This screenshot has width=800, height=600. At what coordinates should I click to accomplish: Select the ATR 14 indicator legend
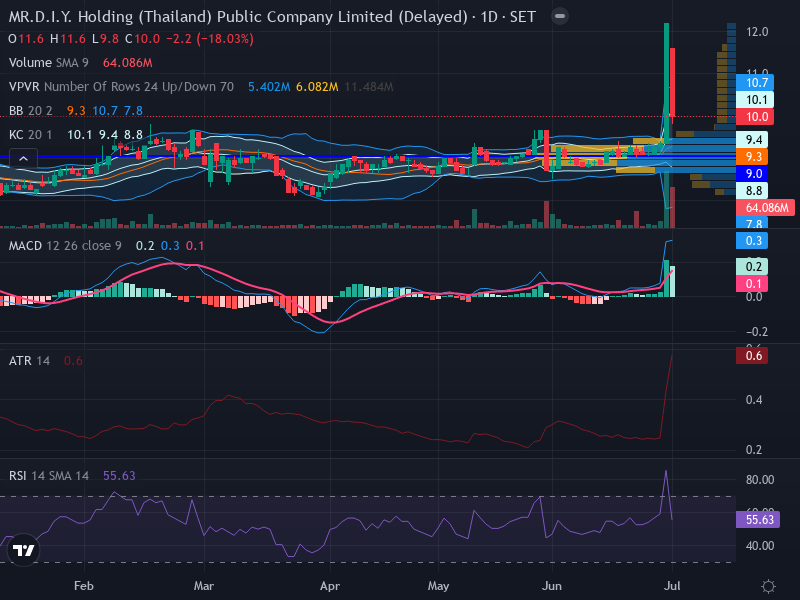(29, 361)
